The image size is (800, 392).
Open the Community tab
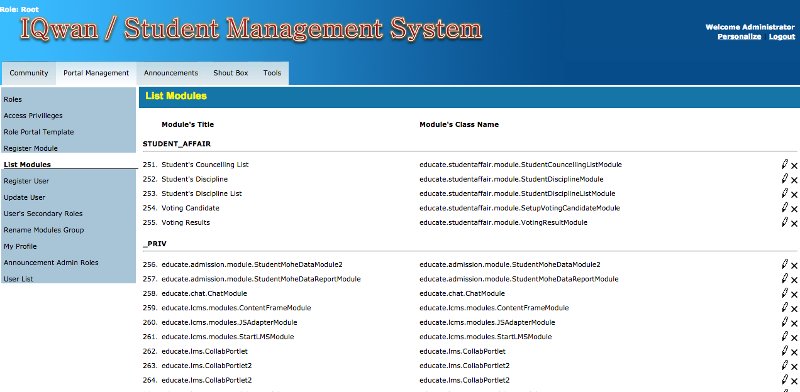(x=29, y=73)
